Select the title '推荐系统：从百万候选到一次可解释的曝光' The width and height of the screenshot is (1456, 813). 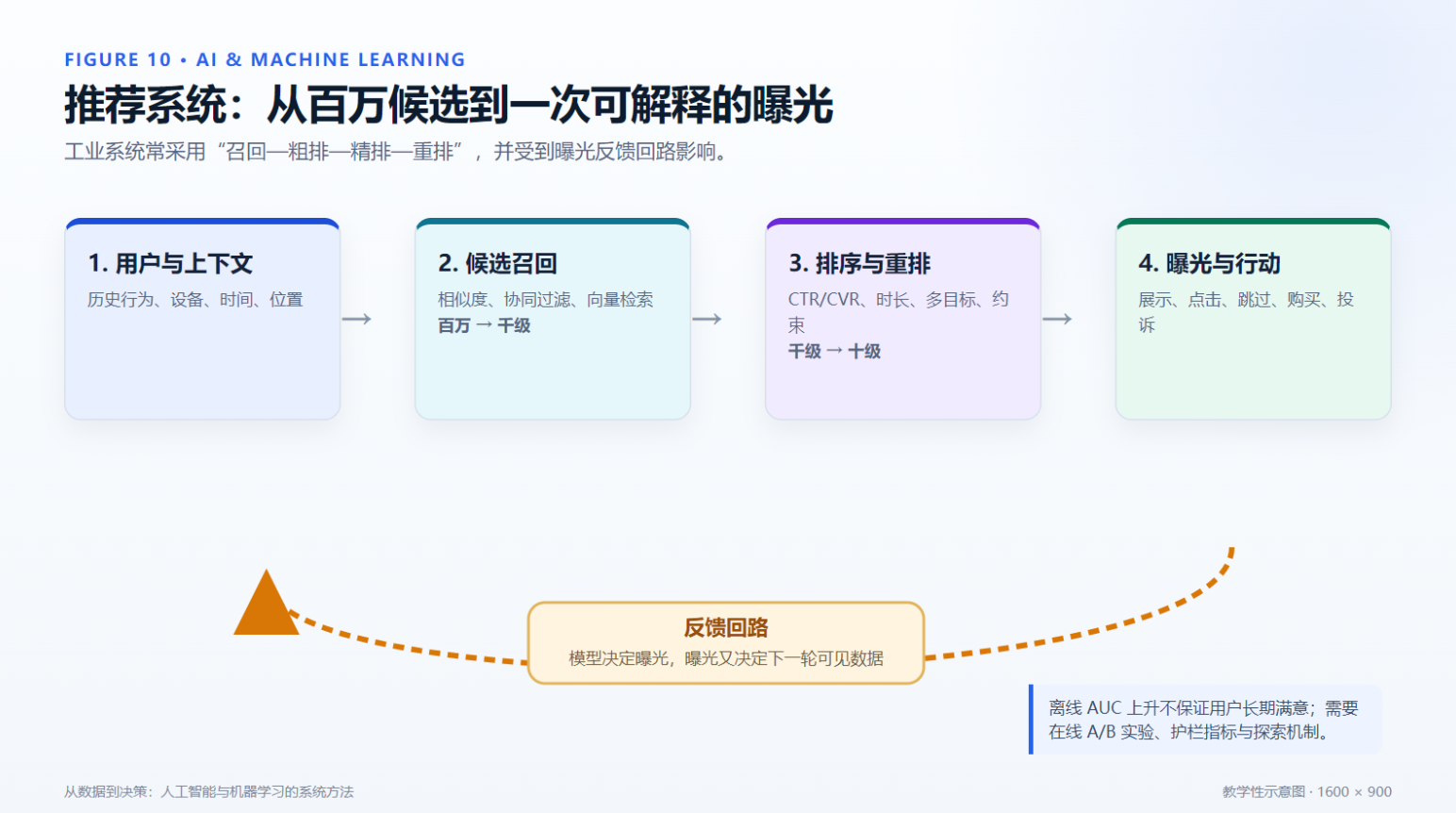click(449, 105)
